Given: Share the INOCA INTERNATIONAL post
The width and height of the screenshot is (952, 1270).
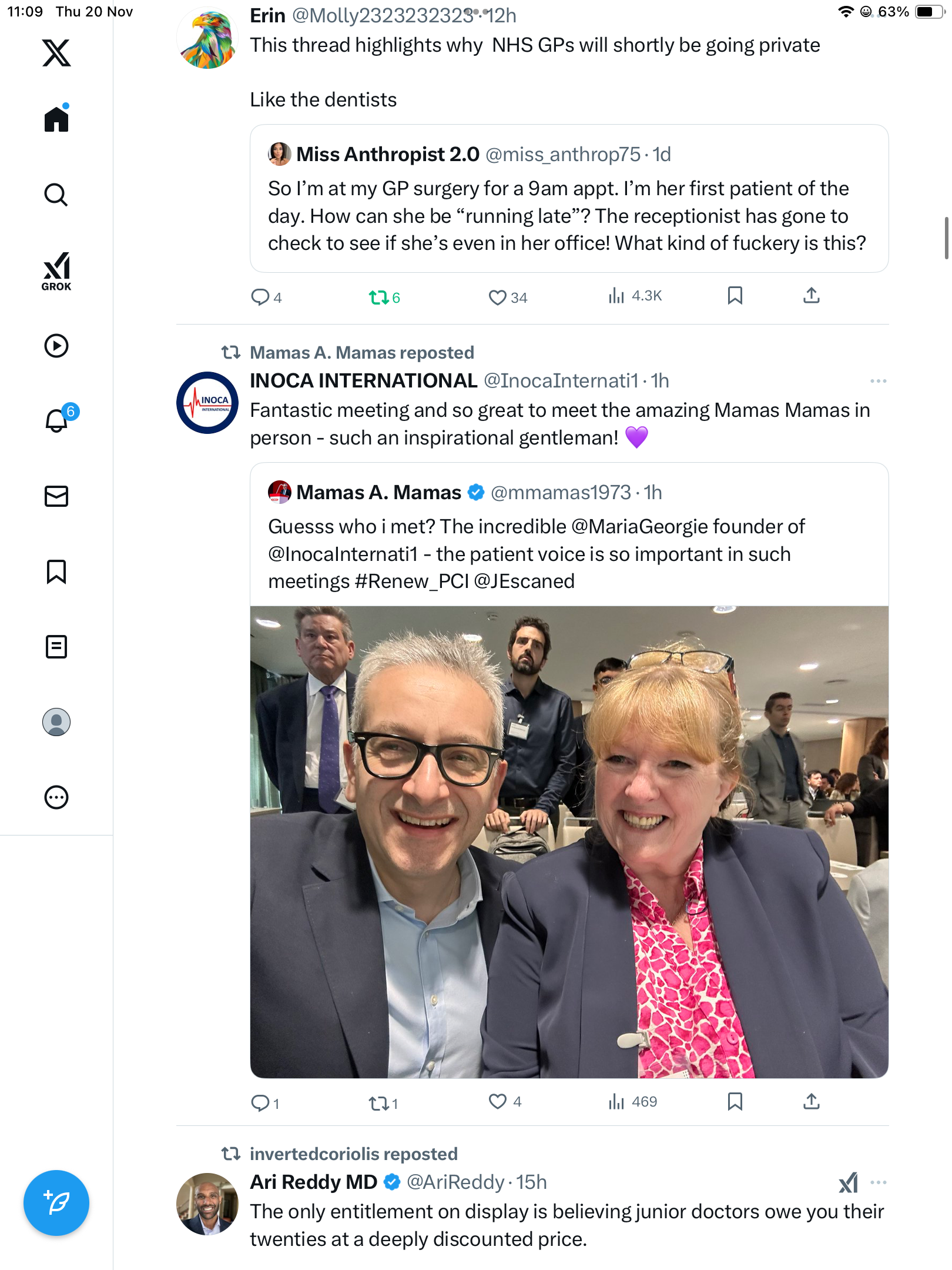Looking at the screenshot, I should (811, 1101).
